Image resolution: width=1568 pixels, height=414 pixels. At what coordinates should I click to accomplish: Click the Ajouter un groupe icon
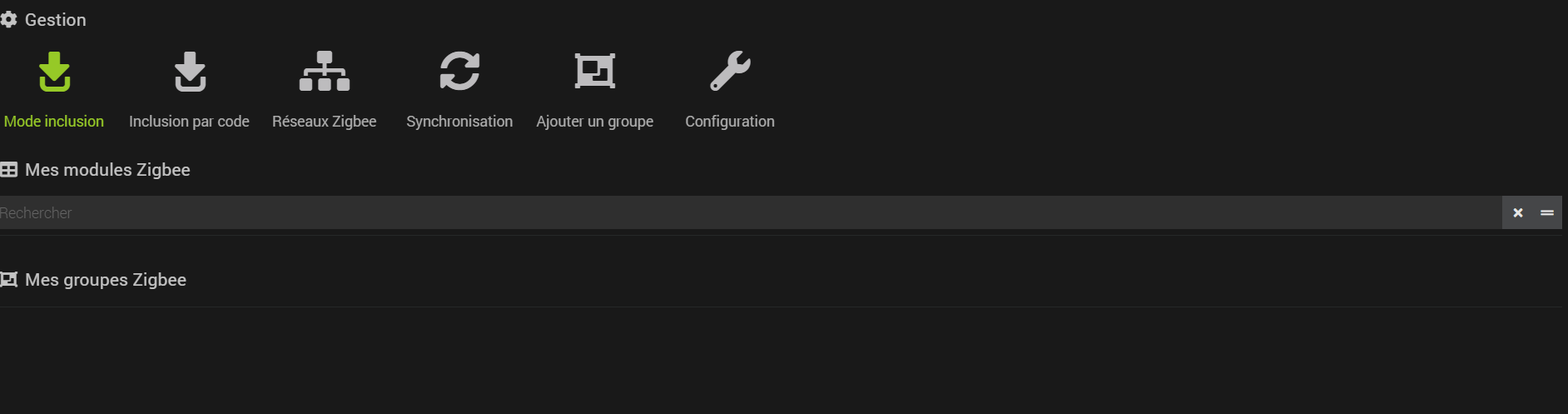point(595,72)
